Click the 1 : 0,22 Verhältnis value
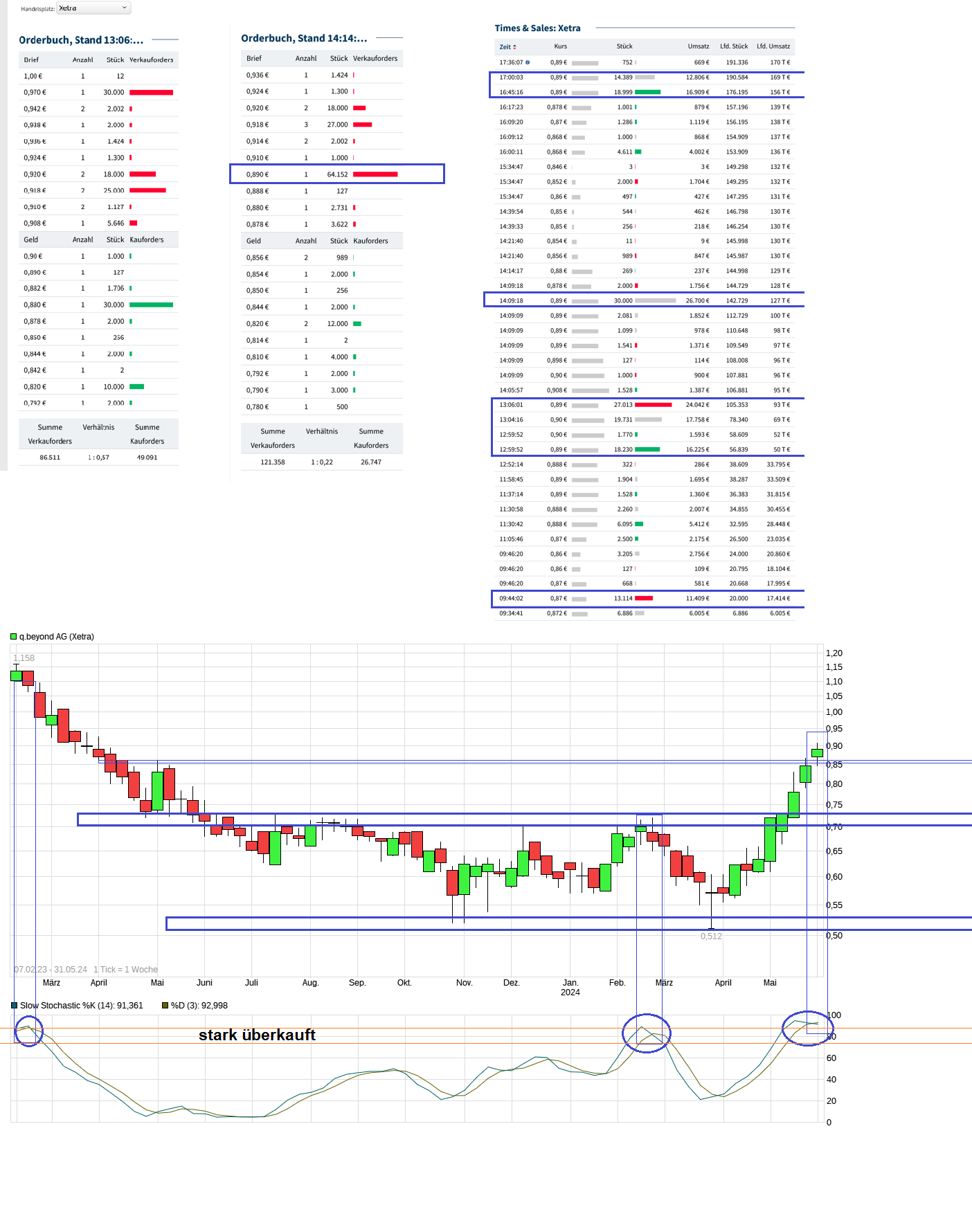This screenshot has height=1232, width=972. pos(322,462)
